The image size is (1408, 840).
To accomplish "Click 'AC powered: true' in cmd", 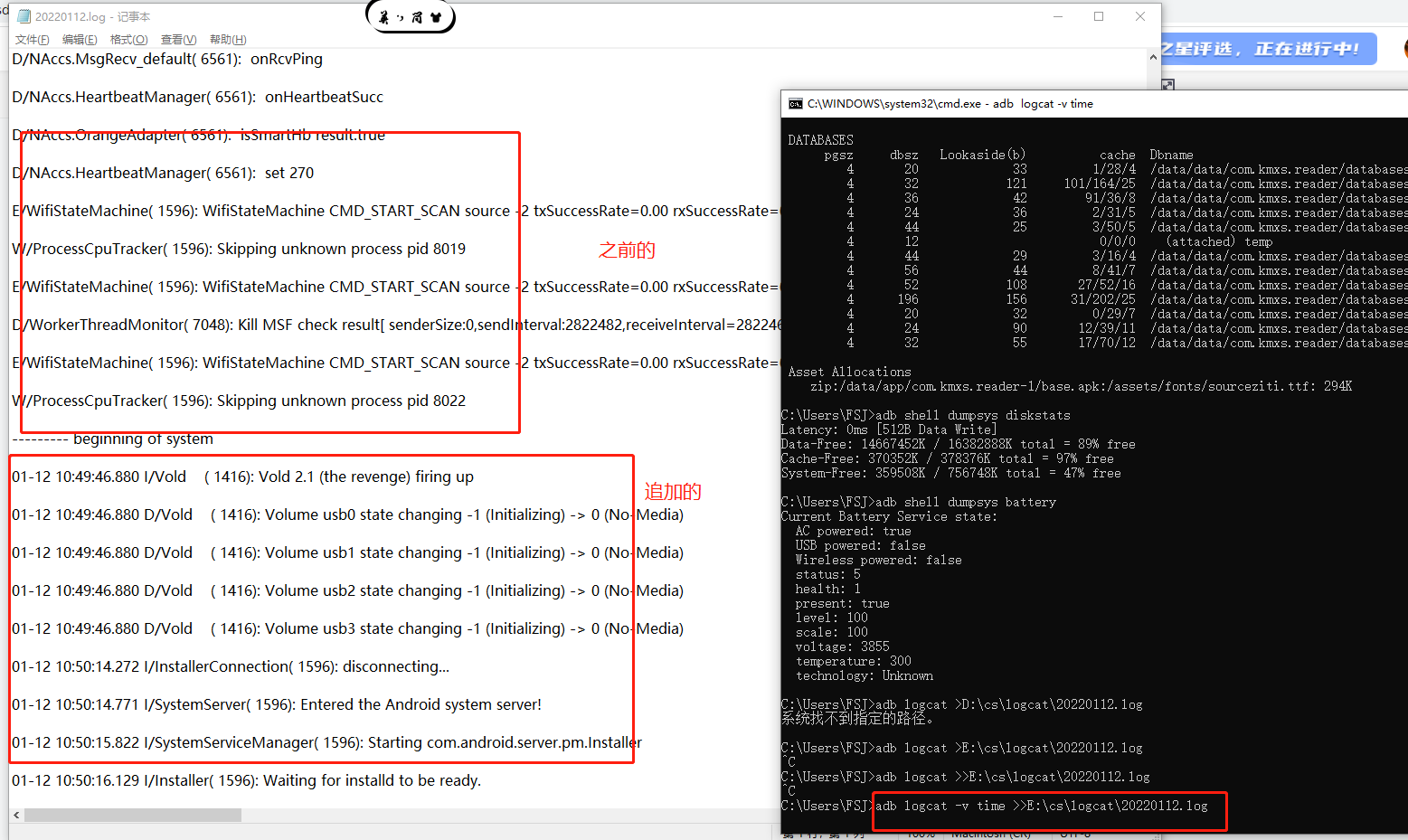I will 853,531.
